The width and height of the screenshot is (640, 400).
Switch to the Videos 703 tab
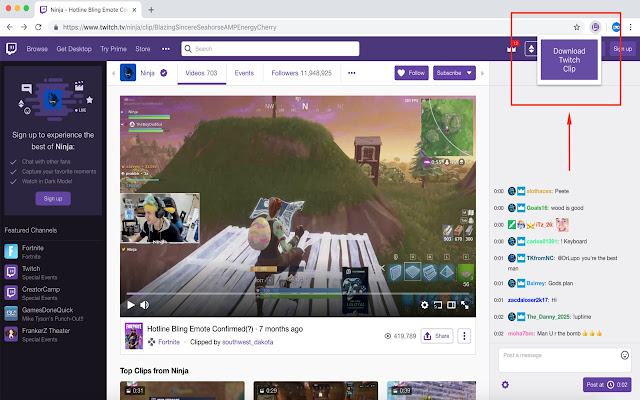pos(201,73)
